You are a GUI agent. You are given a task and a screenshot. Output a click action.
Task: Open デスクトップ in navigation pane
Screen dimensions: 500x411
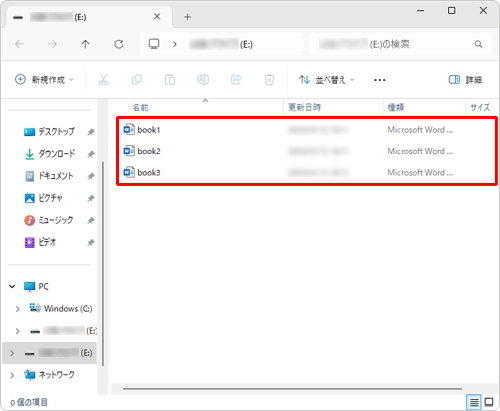tap(56, 132)
